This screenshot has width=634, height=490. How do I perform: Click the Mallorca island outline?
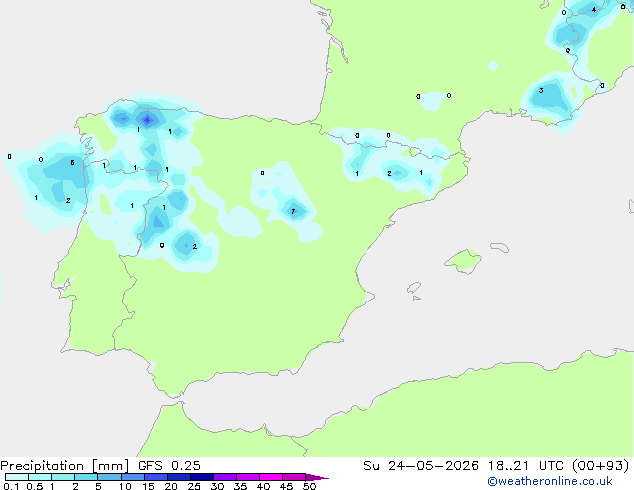pyautogui.click(x=463, y=261)
